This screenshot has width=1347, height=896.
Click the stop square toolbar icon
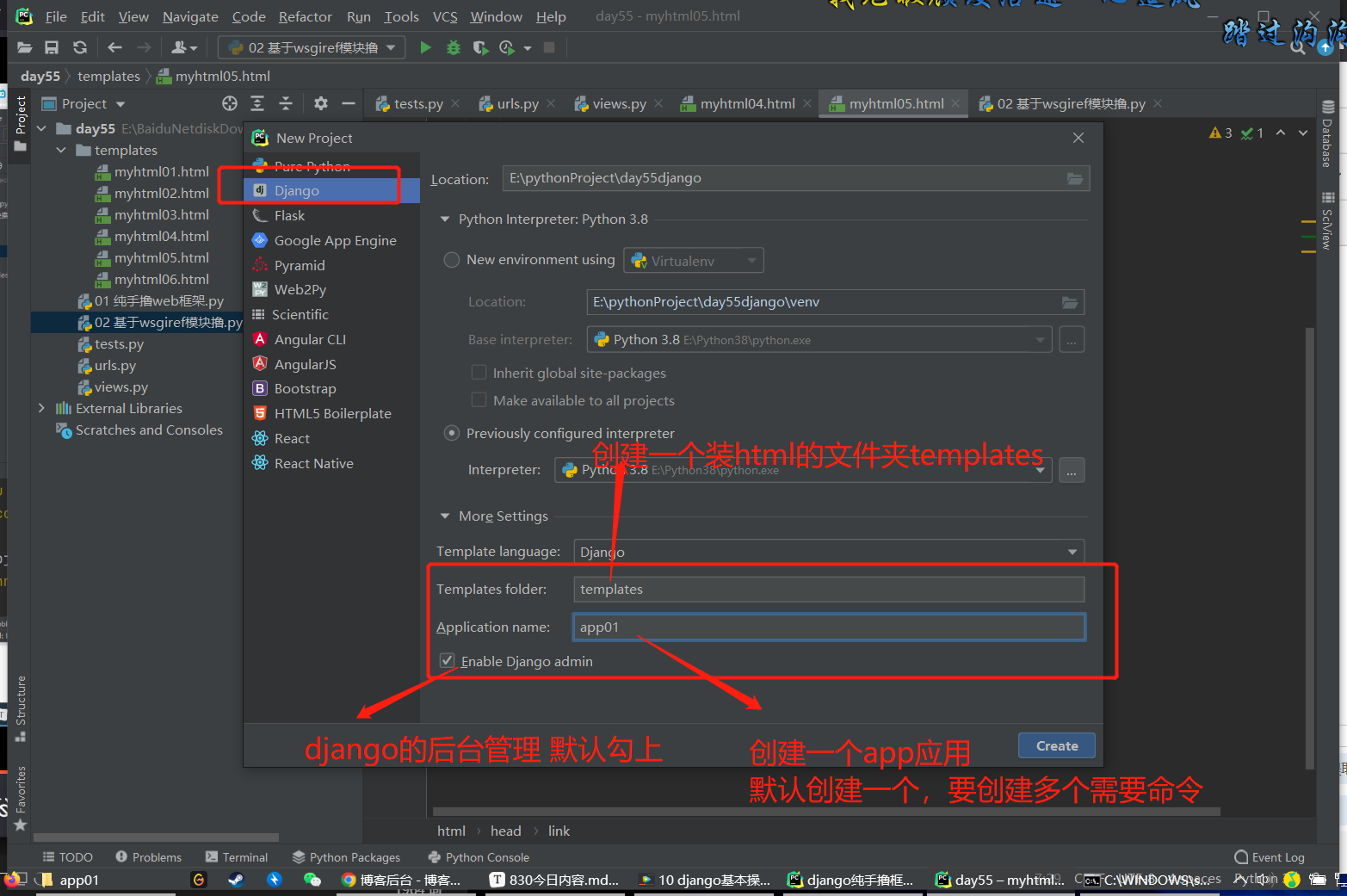click(x=549, y=47)
